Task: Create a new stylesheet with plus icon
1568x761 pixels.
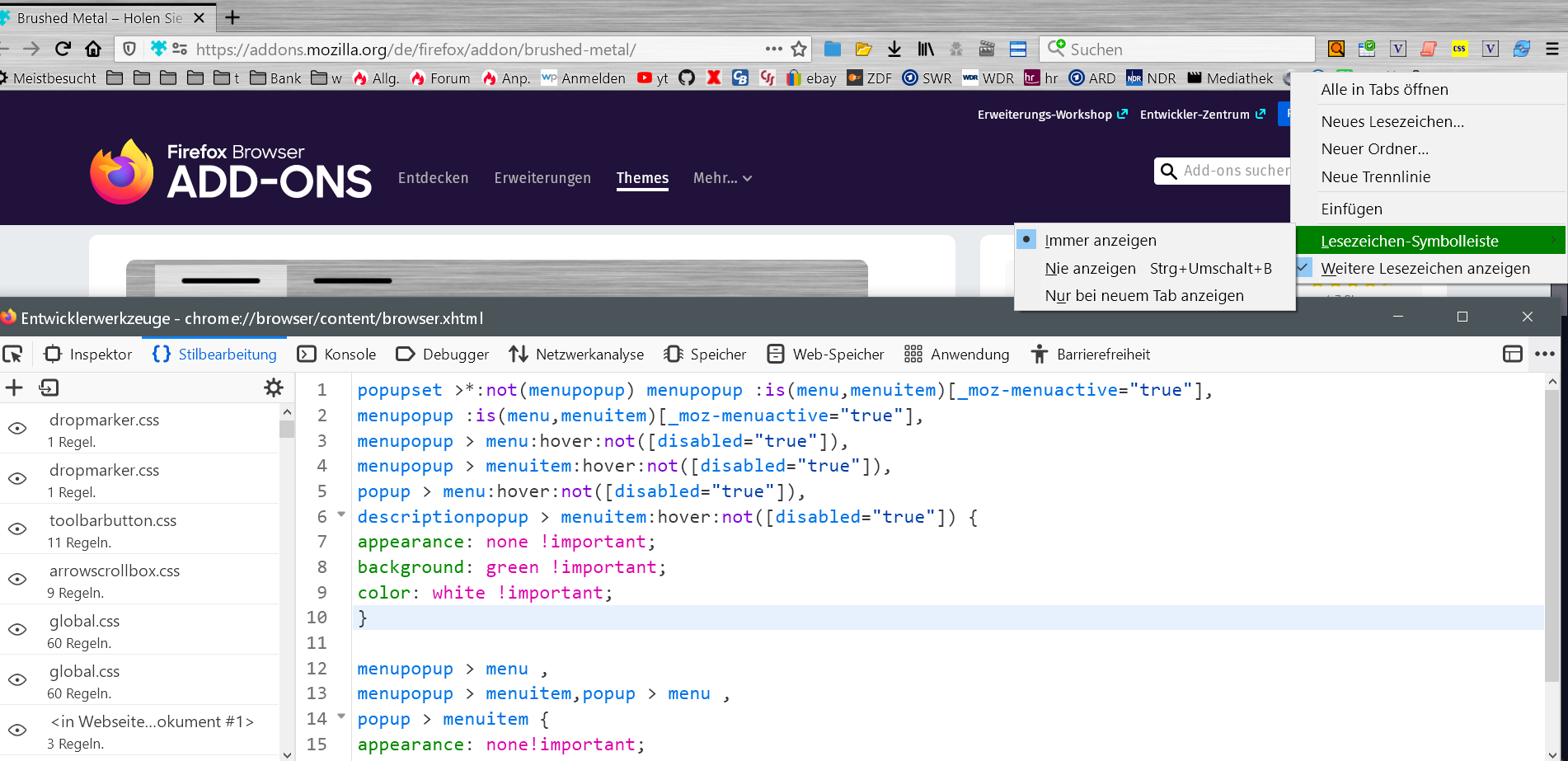Action: coord(14,388)
